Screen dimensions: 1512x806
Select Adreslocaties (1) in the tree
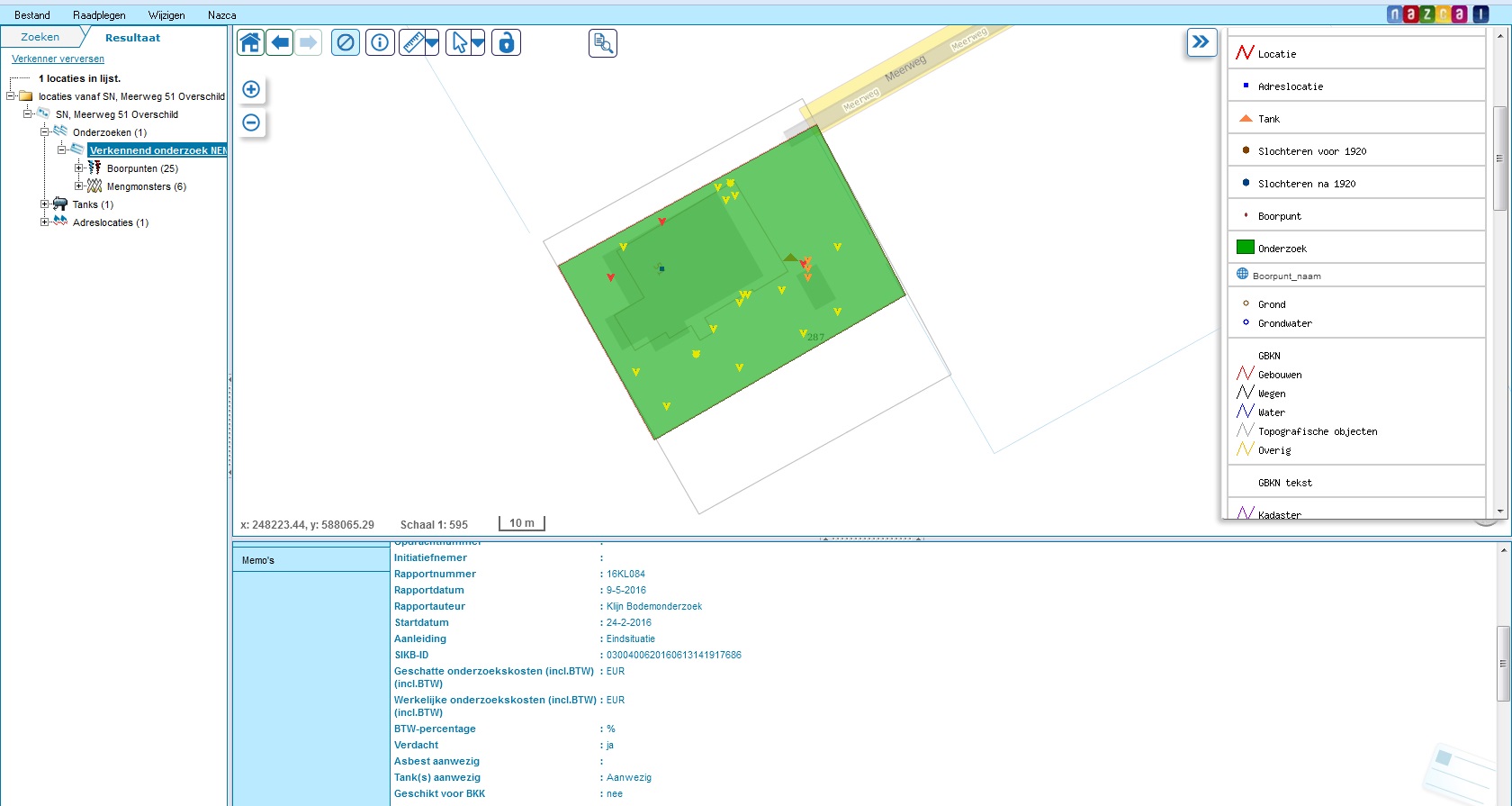coord(111,222)
